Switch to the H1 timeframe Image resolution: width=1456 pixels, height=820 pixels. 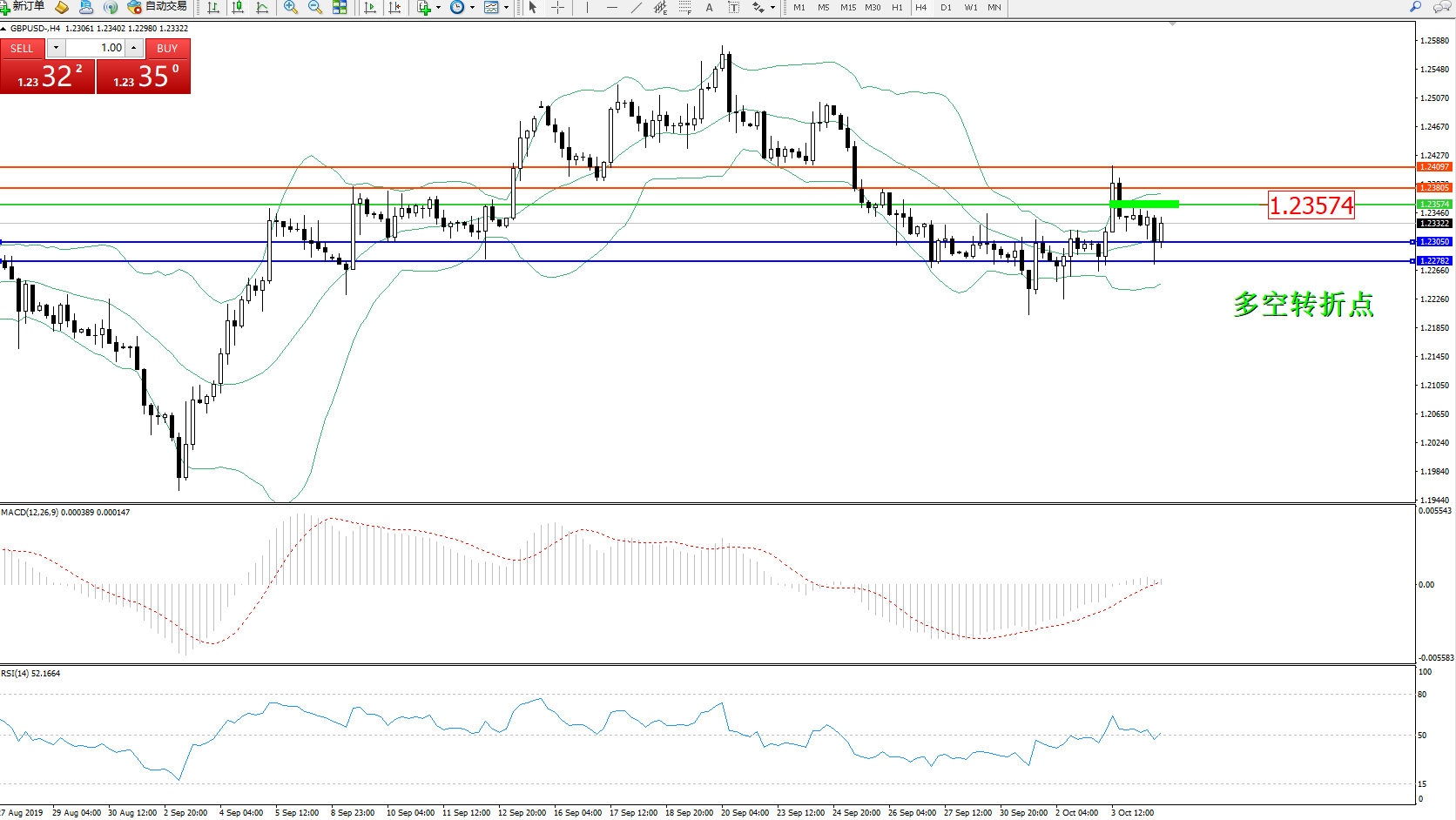[x=897, y=8]
